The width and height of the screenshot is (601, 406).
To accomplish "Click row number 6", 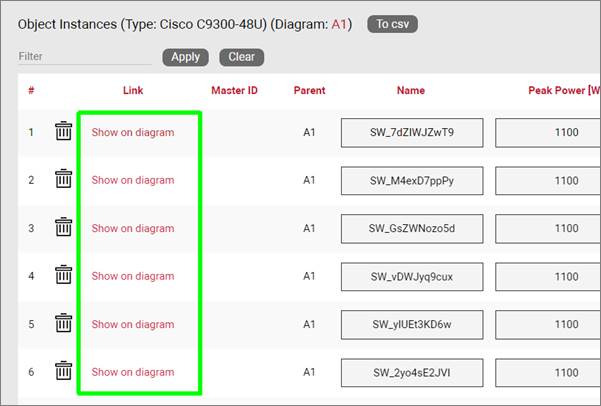I will tap(31, 372).
